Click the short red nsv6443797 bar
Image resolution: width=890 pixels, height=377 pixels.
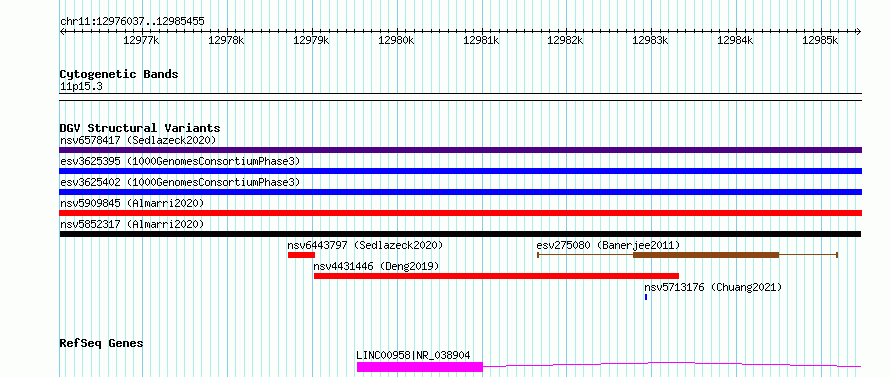[x=301, y=255]
